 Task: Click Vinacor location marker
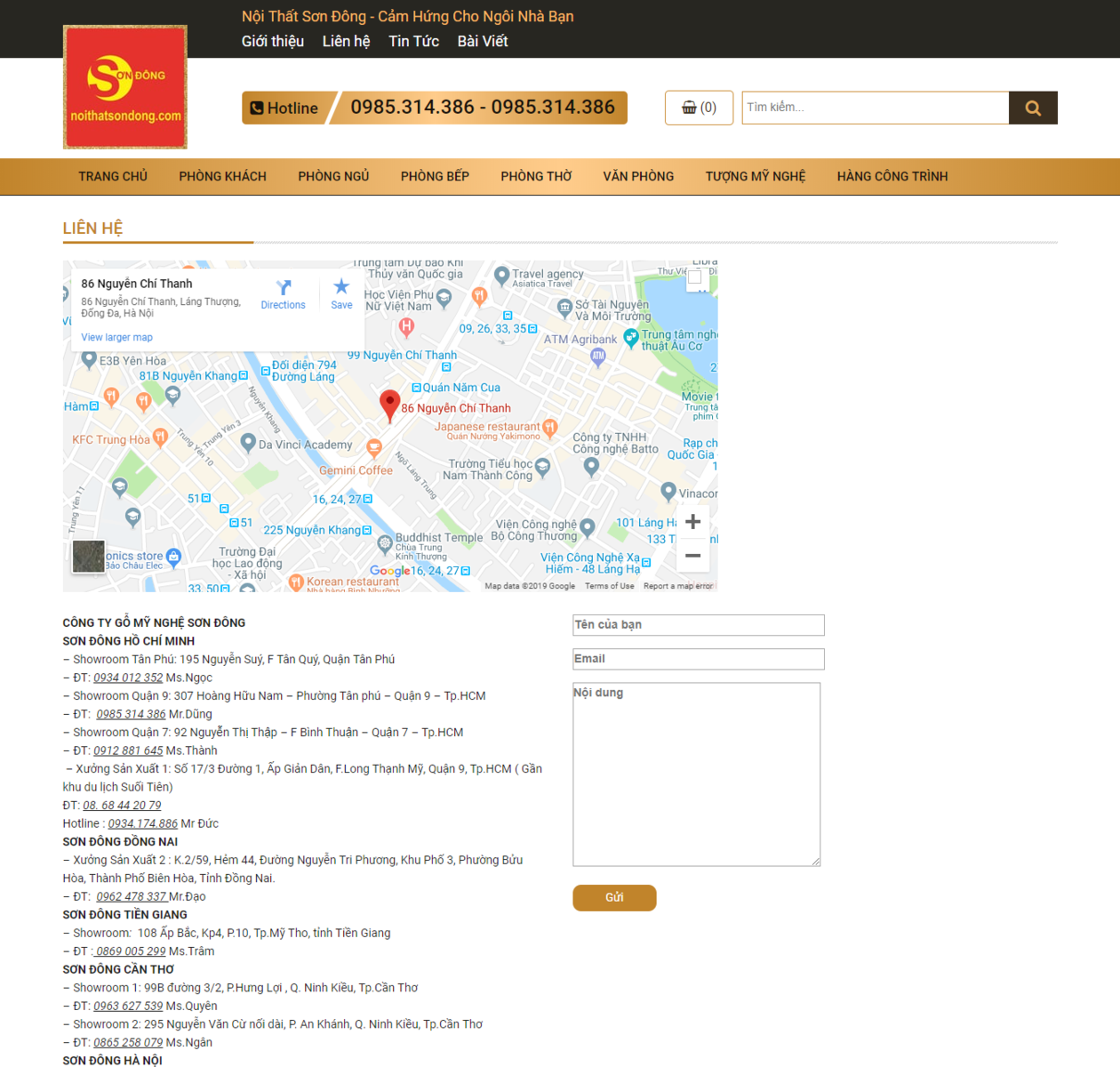[x=668, y=490]
